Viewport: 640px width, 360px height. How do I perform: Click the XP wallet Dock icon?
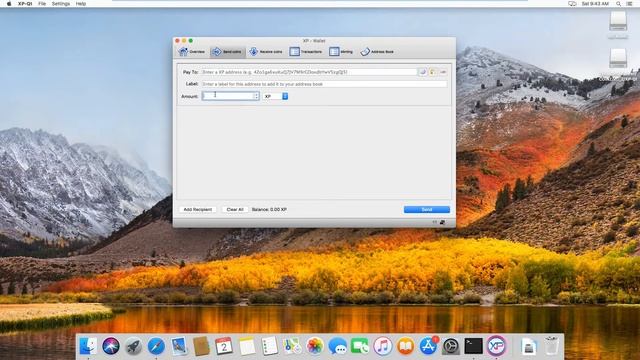(x=496, y=346)
